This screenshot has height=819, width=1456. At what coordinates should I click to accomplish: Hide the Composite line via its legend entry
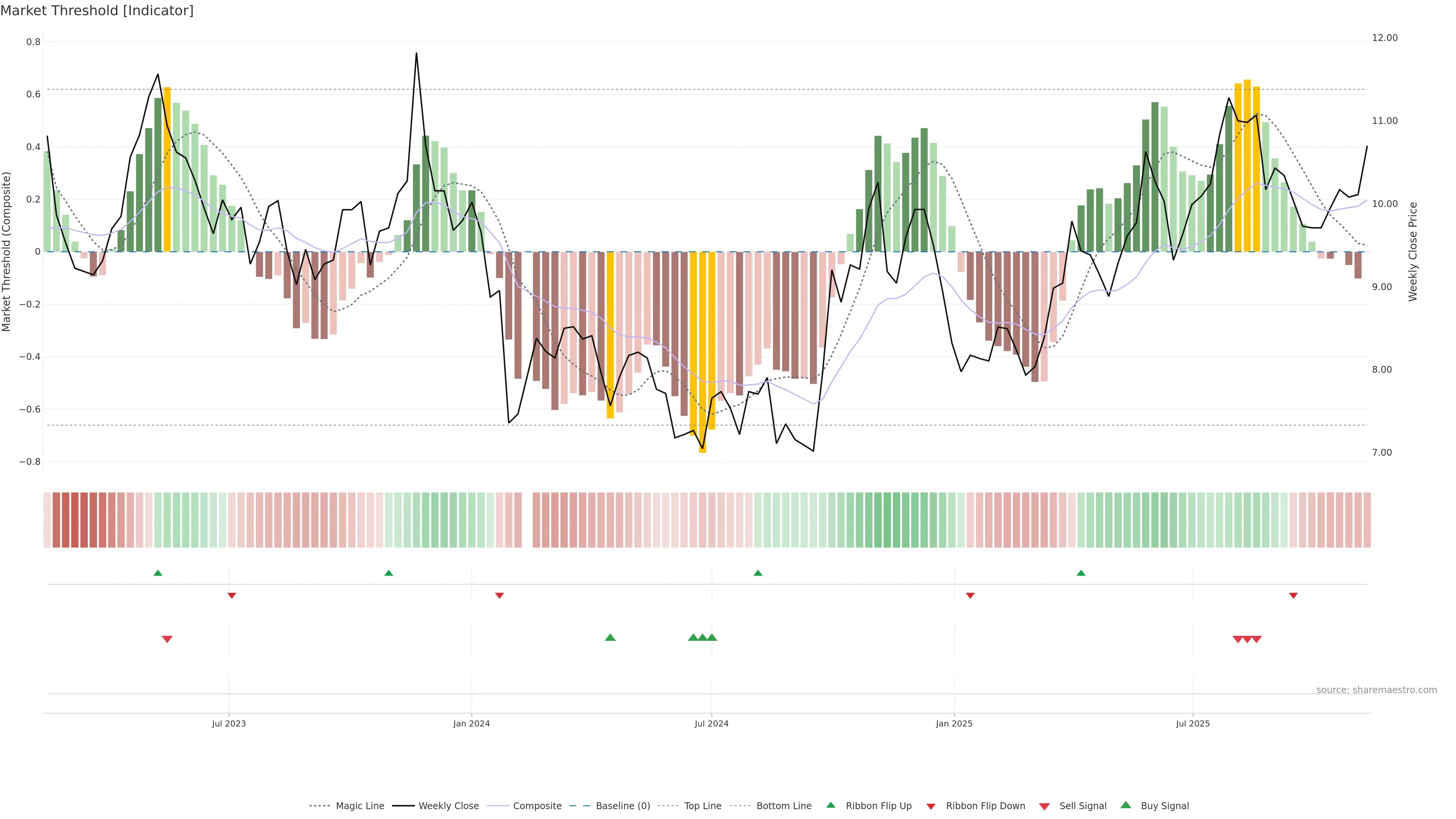(x=537, y=806)
